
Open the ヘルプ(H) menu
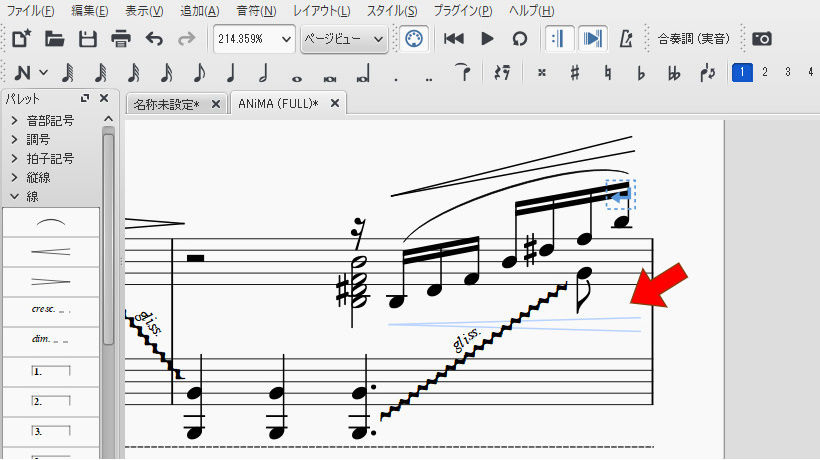(x=531, y=10)
